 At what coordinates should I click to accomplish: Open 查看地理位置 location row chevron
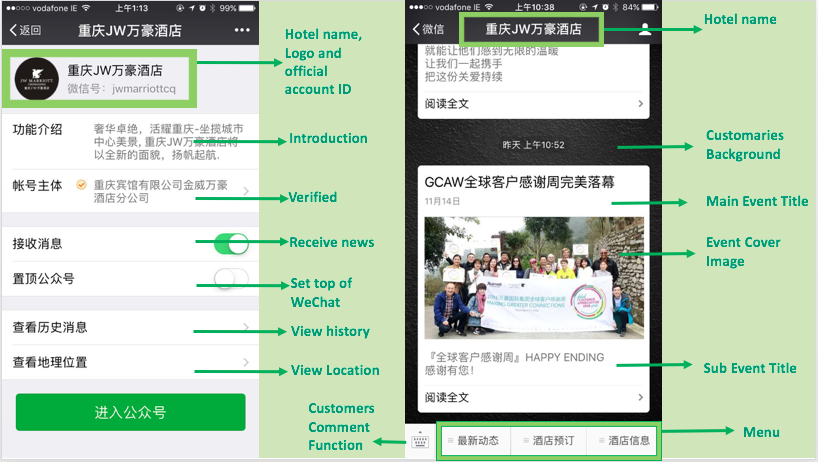[x=246, y=362]
